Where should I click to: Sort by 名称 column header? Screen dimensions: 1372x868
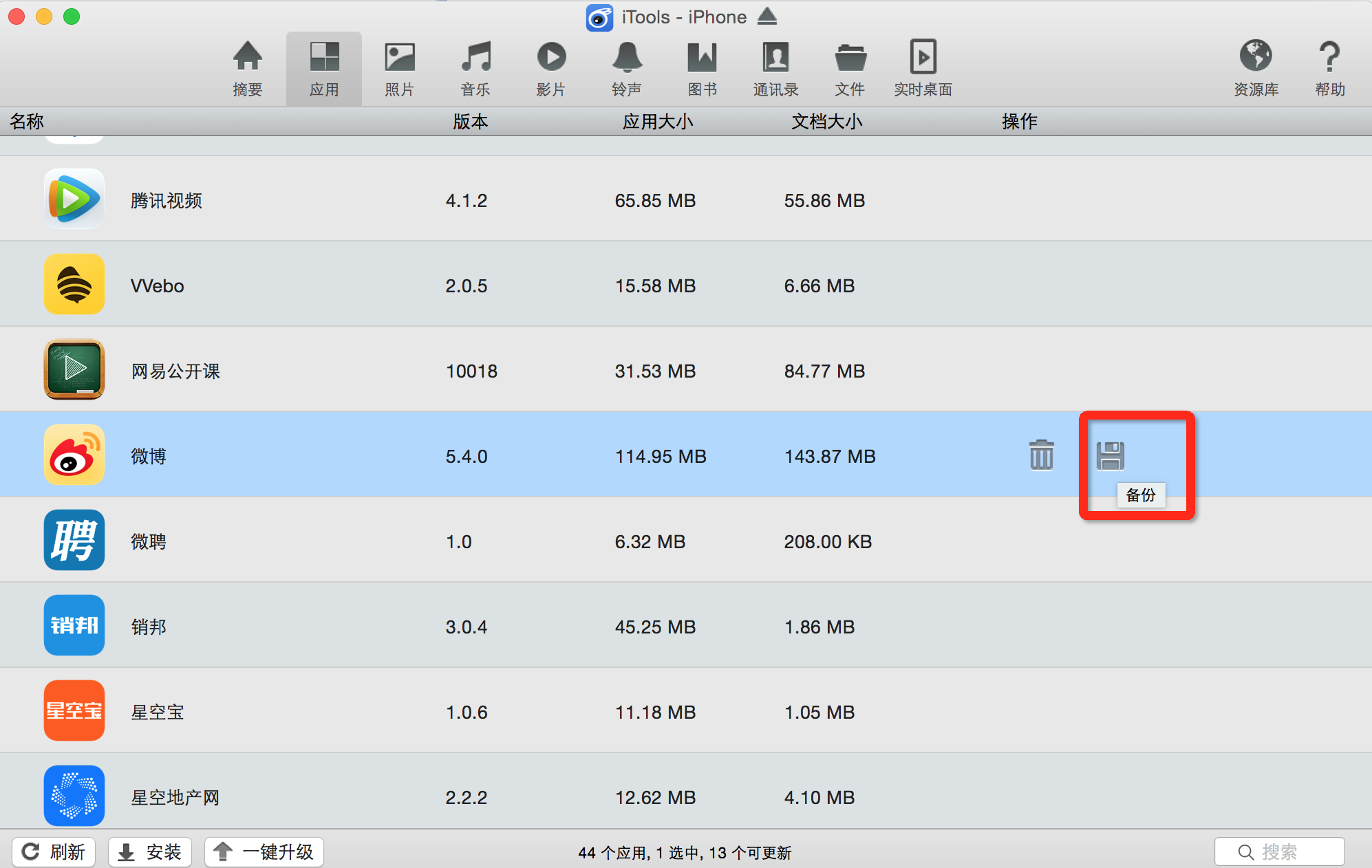tap(27, 122)
